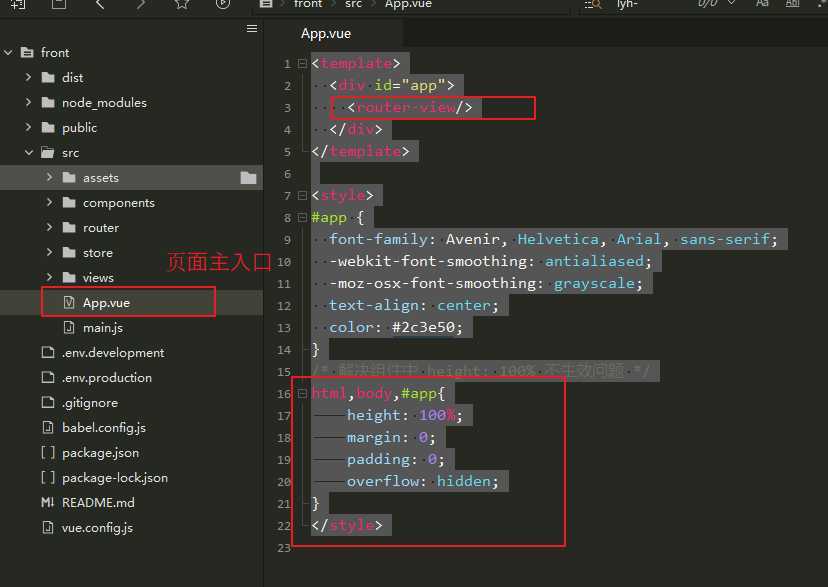Click the front project folder icon
Screen dimensions: 828x587
(27, 52)
